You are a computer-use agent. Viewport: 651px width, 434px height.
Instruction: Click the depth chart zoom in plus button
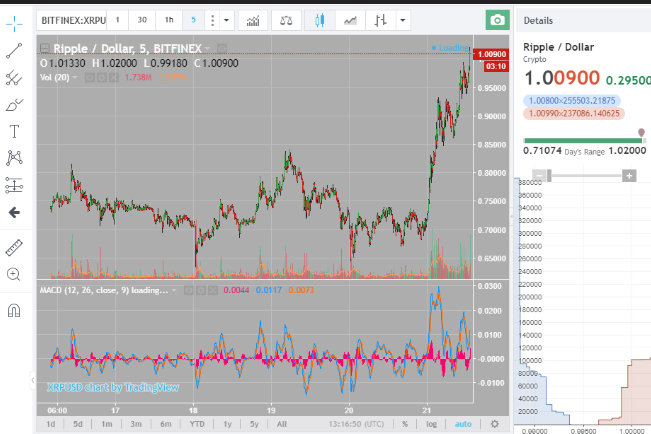pos(629,176)
